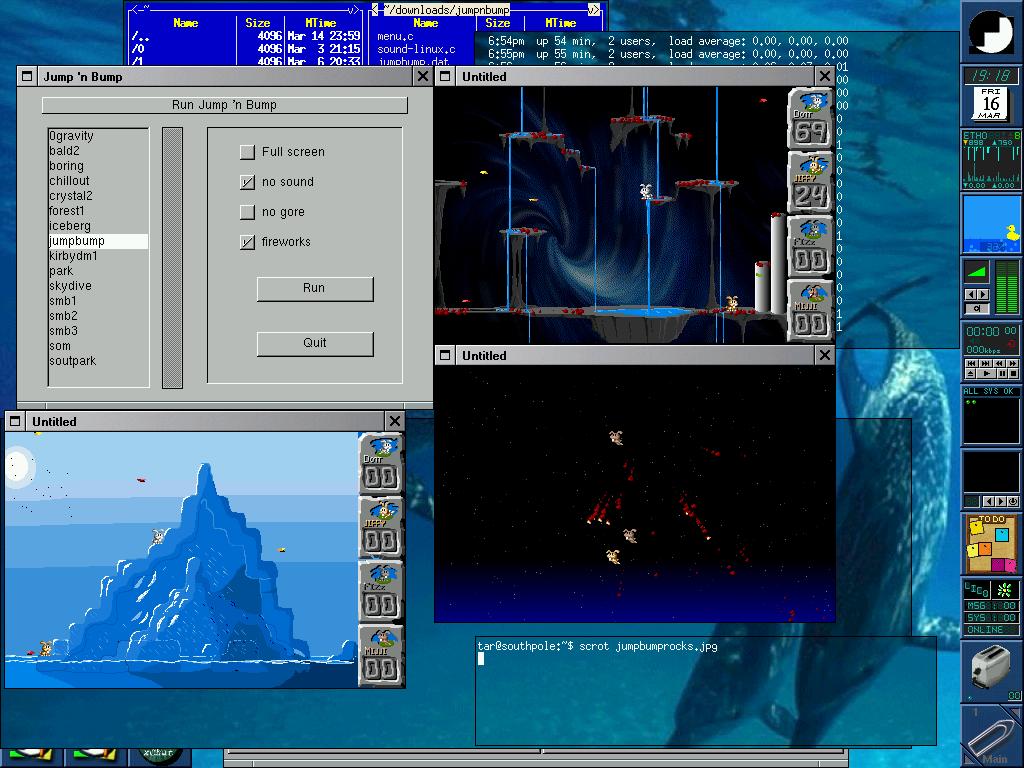Click the ETH0 network monitor applet
This screenshot has width=1024, height=768.
click(991, 160)
